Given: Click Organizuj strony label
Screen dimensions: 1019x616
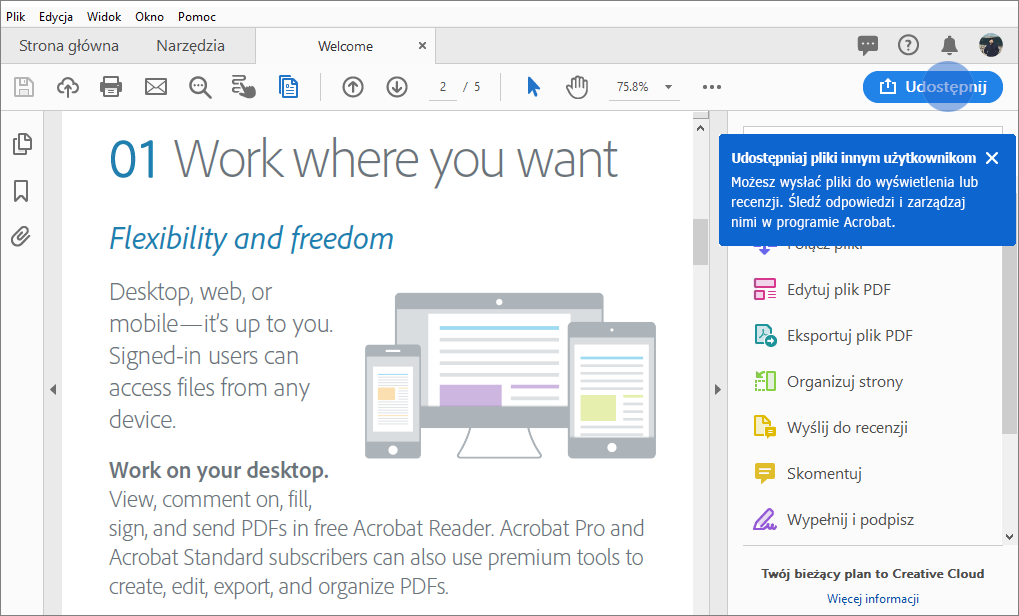Looking at the screenshot, I should click(845, 382).
